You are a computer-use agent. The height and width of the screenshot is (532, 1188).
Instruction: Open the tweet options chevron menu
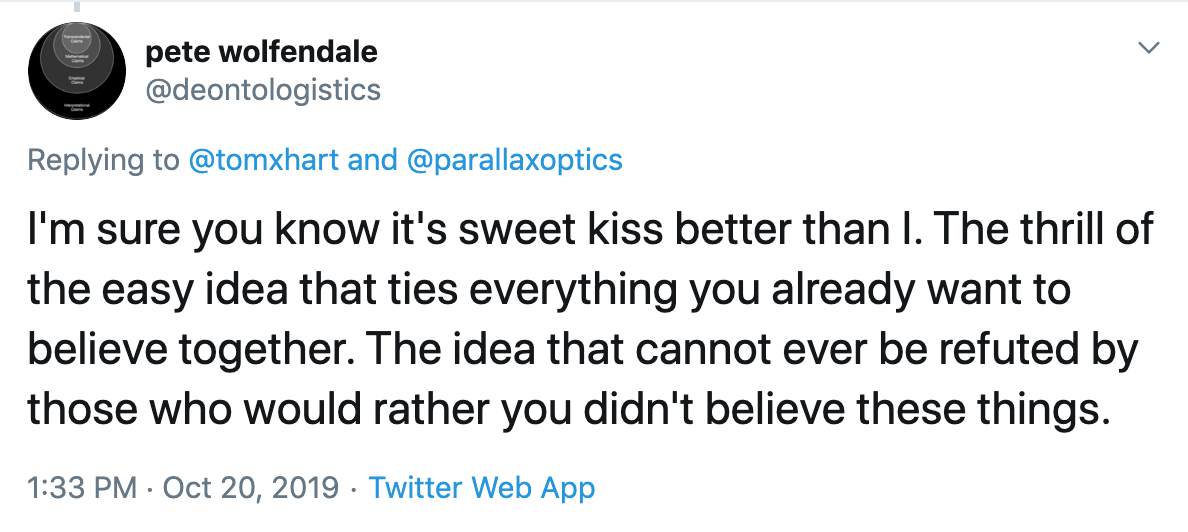point(1150,48)
